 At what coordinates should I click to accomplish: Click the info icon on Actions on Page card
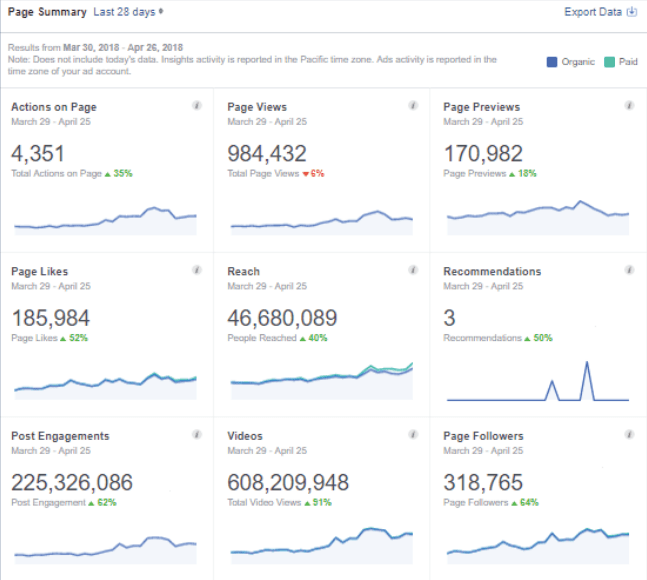[197, 105]
